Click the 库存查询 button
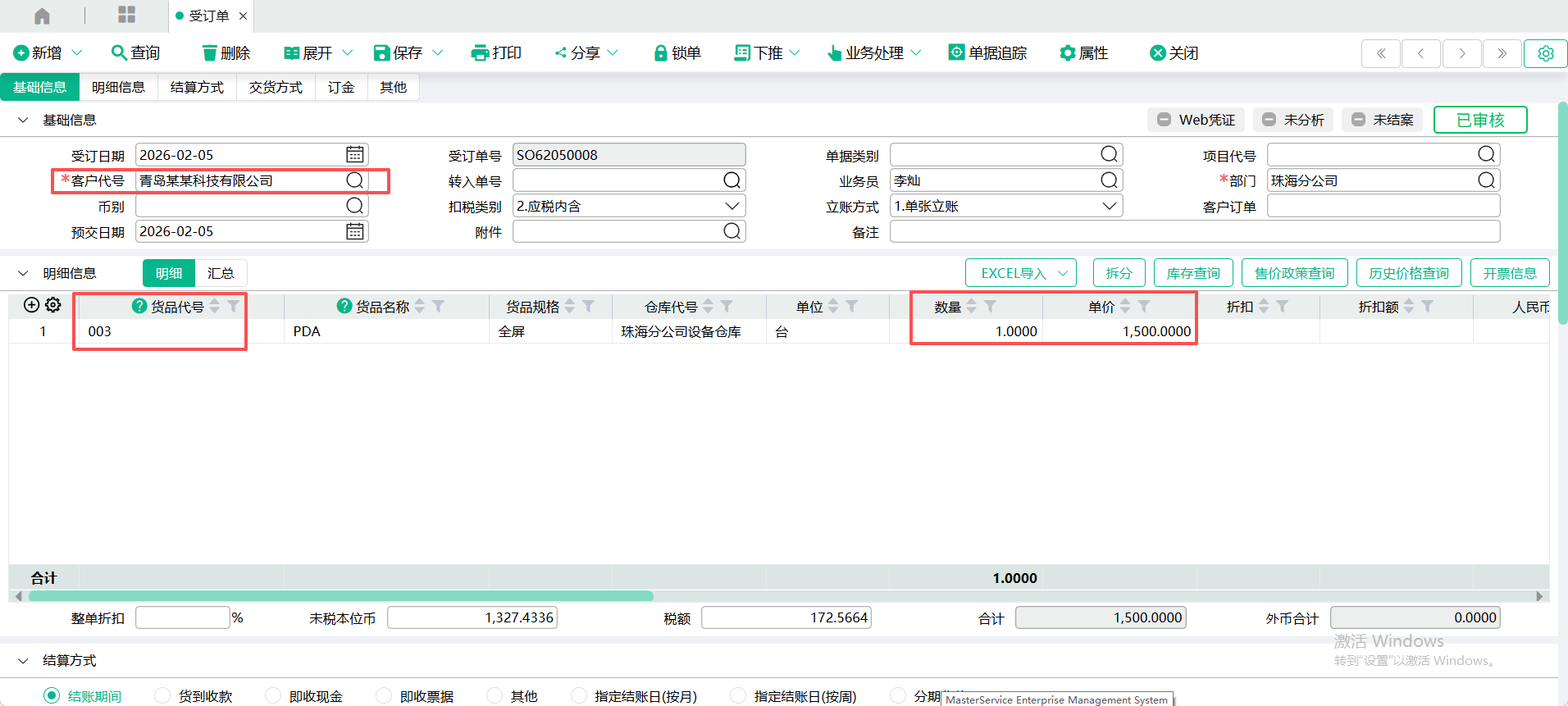The width and height of the screenshot is (1568, 706). (x=1192, y=273)
